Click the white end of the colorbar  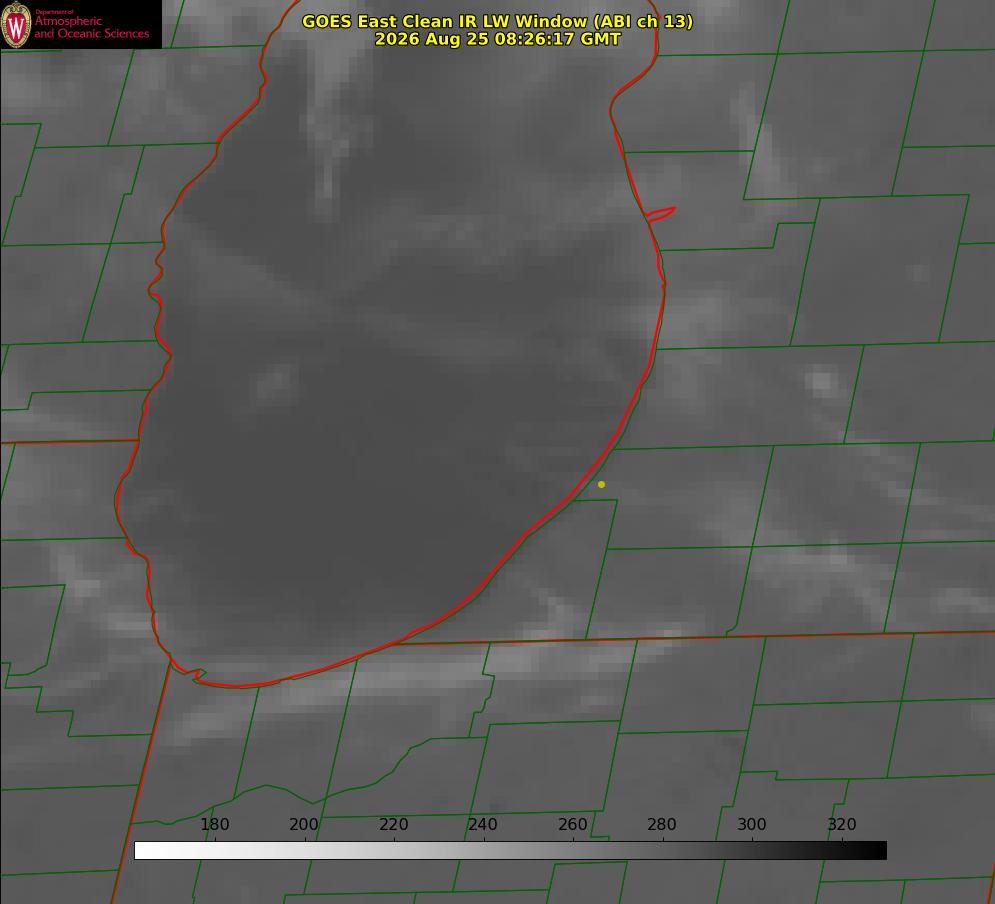(x=146, y=851)
